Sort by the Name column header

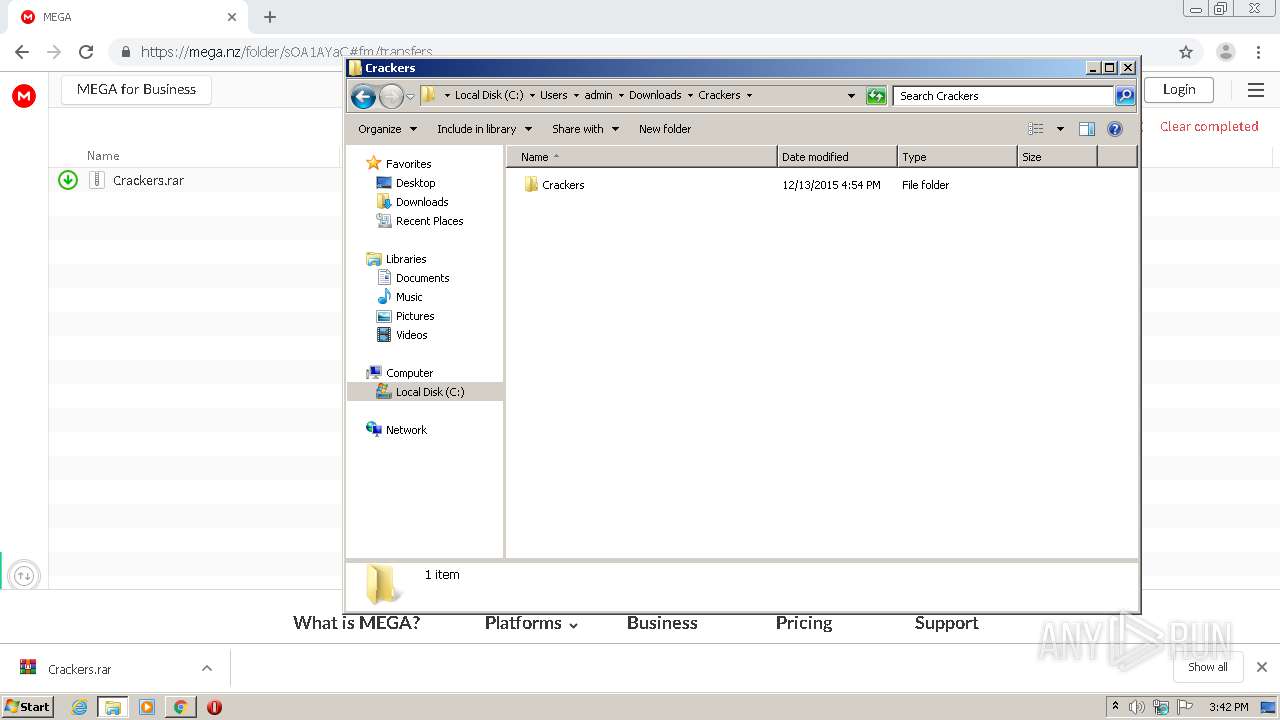click(642, 157)
